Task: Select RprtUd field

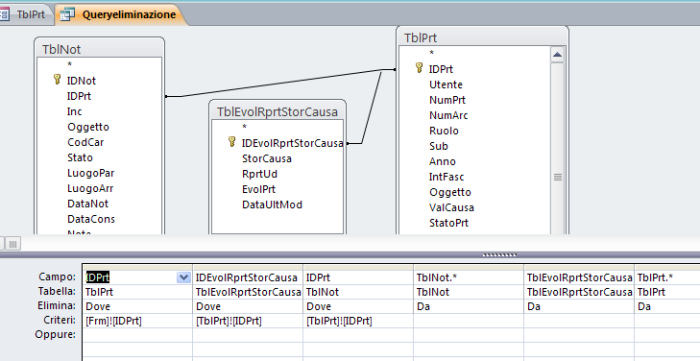Action: 259,174
